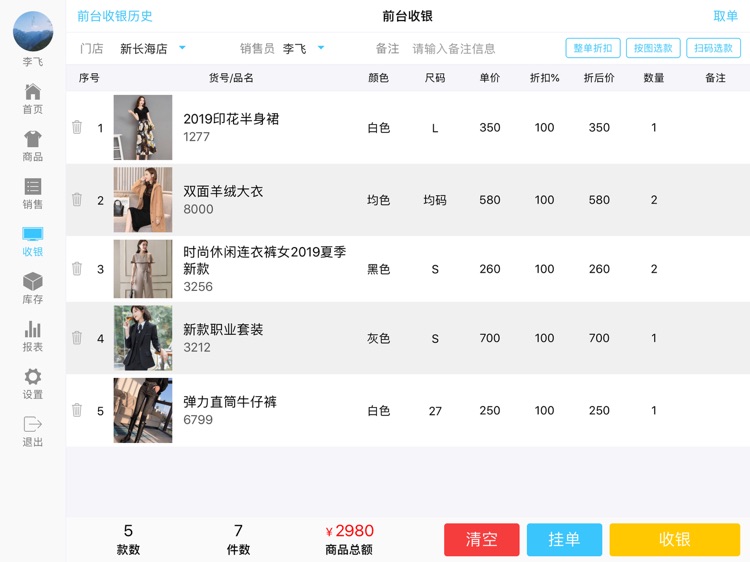Click the 新款职业套装 product name
Image resolution: width=750 pixels, height=562 pixels.
[223, 330]
